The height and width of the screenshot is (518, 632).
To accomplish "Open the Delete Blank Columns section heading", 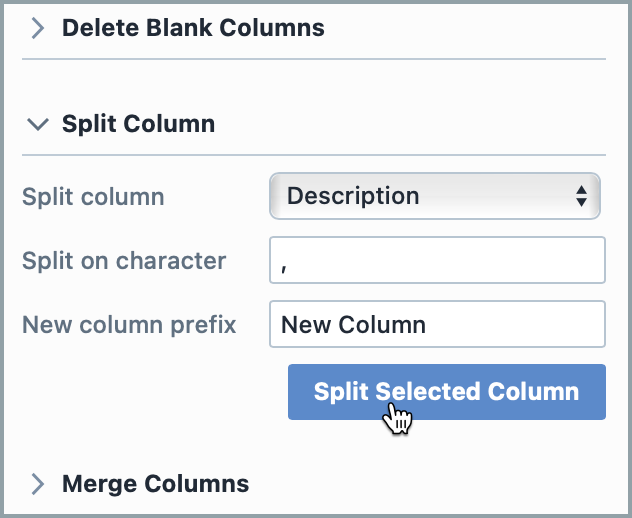I will click(x=193, y=28).
